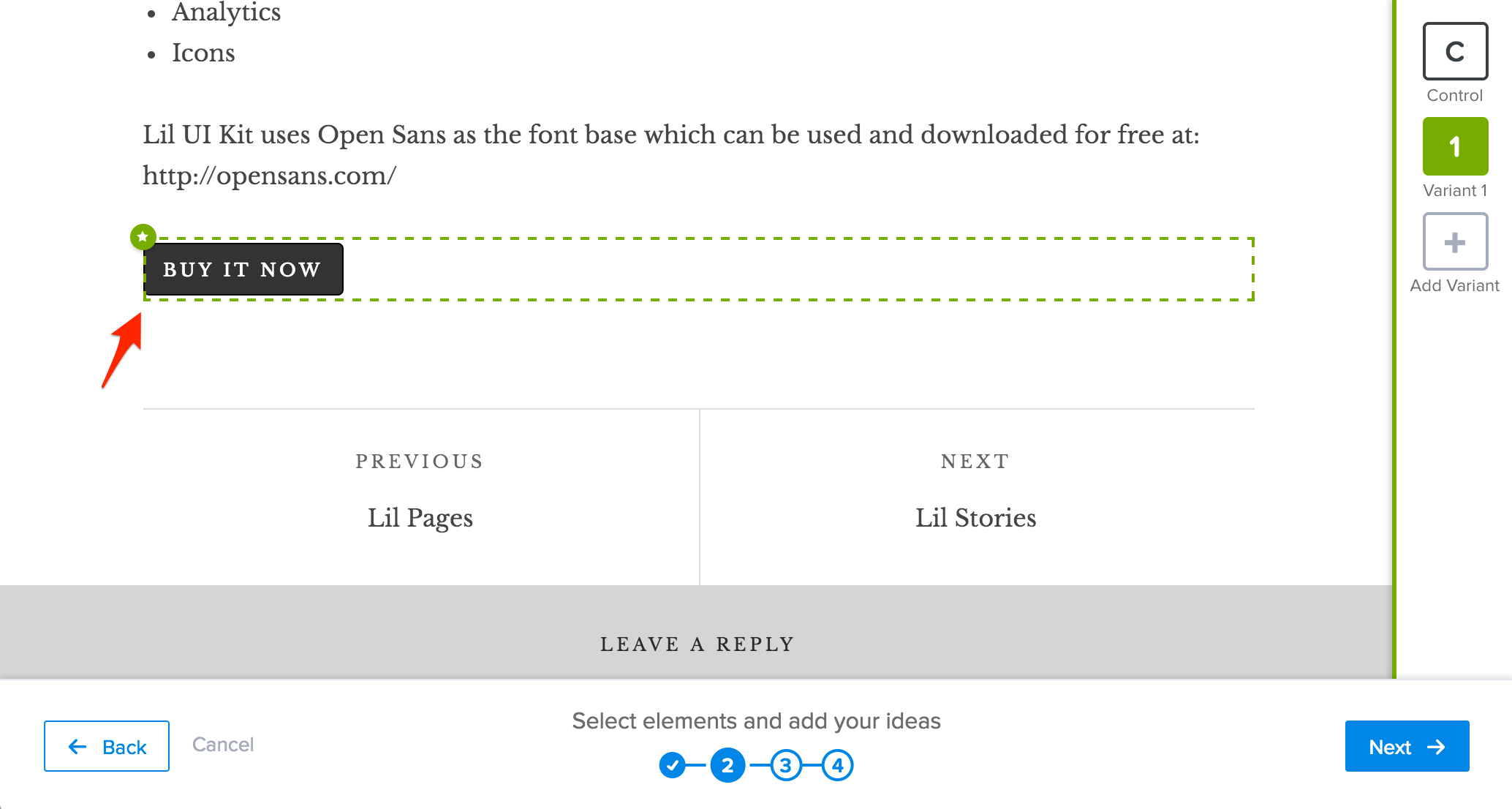Click the Analytics list item
The image size is (1512, 809).
(x=226, y=12)
